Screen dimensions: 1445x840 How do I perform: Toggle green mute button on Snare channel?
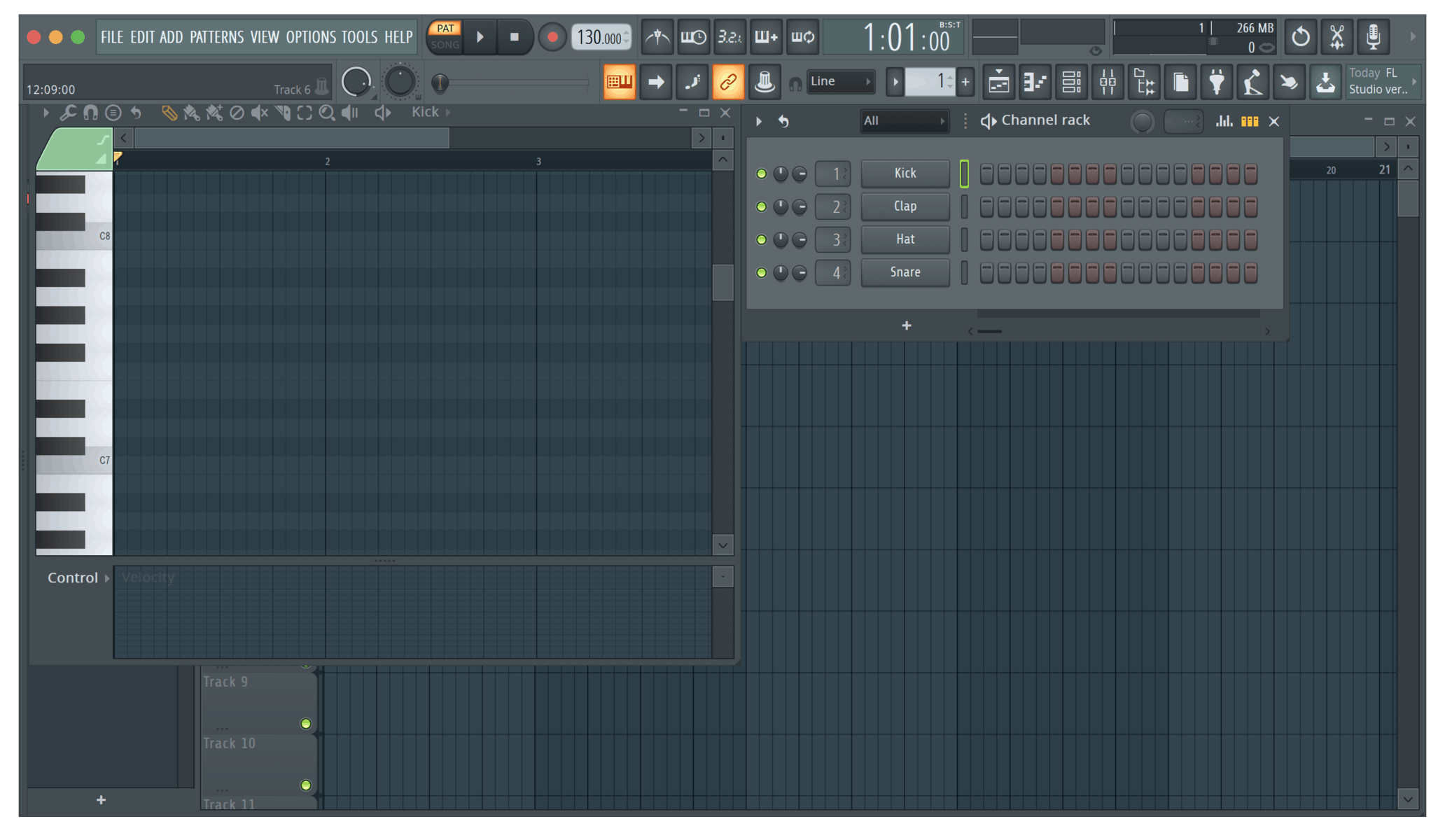point(763,272)
